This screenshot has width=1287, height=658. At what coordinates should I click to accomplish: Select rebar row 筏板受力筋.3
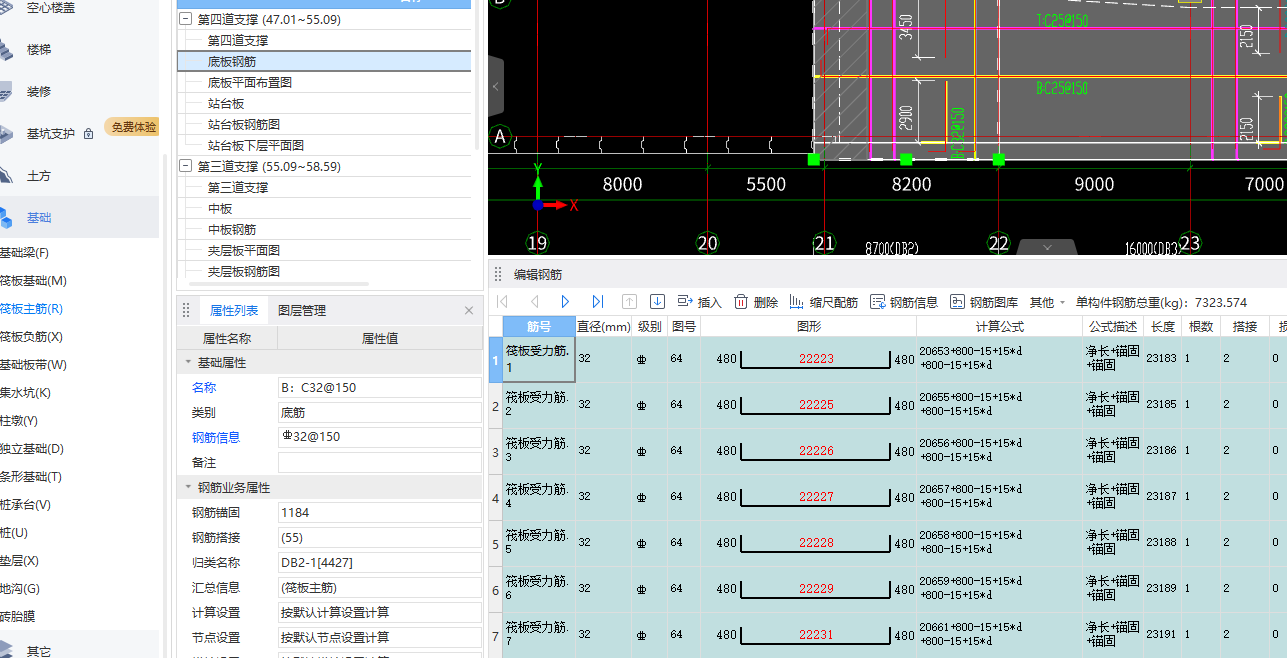click(x=539, y=450)
